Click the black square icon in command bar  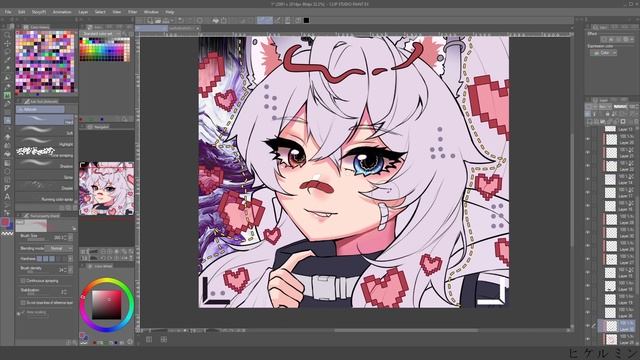pos(306,20)
